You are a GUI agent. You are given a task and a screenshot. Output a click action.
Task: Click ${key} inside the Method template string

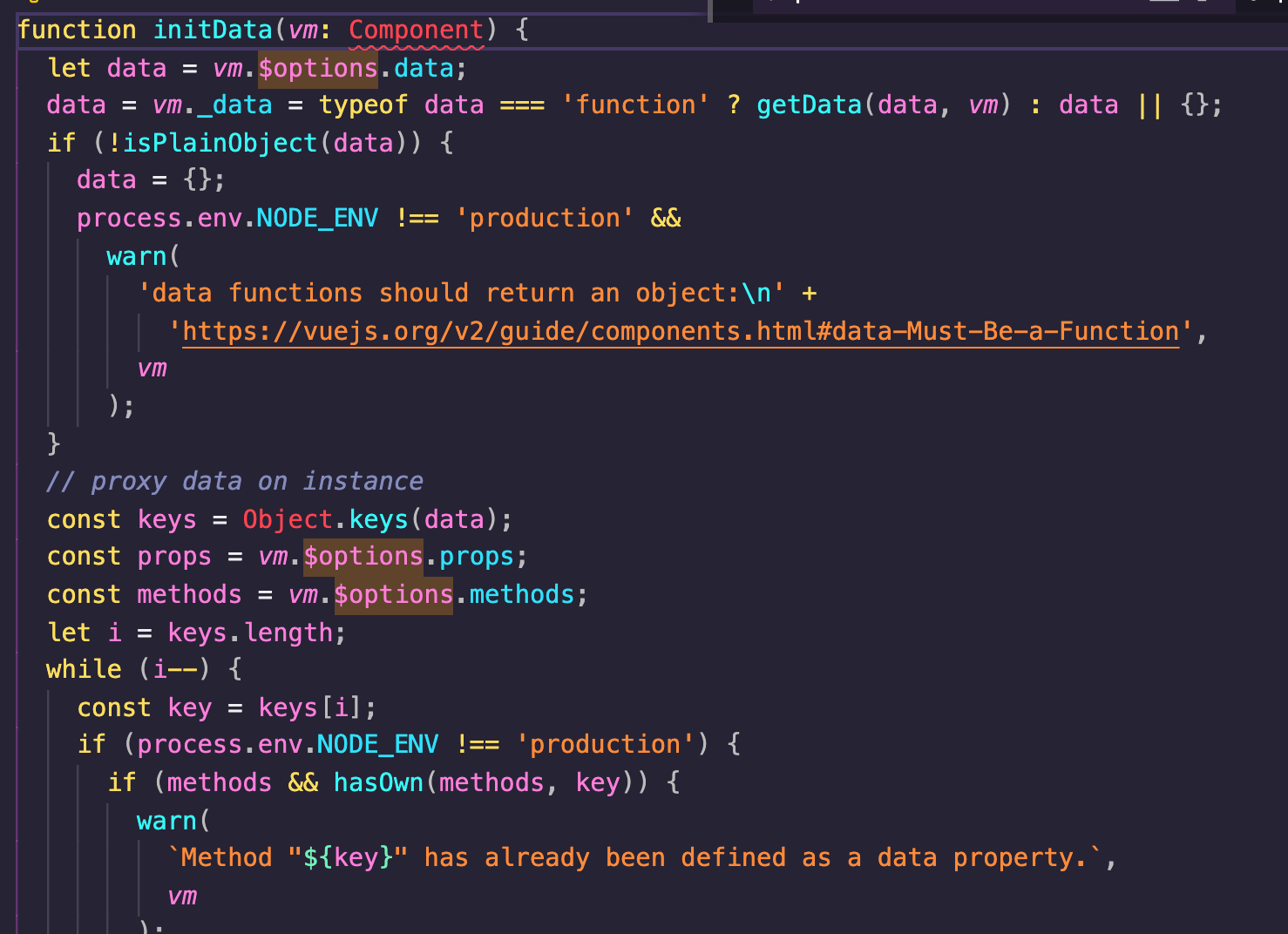(x=349, y=857)
